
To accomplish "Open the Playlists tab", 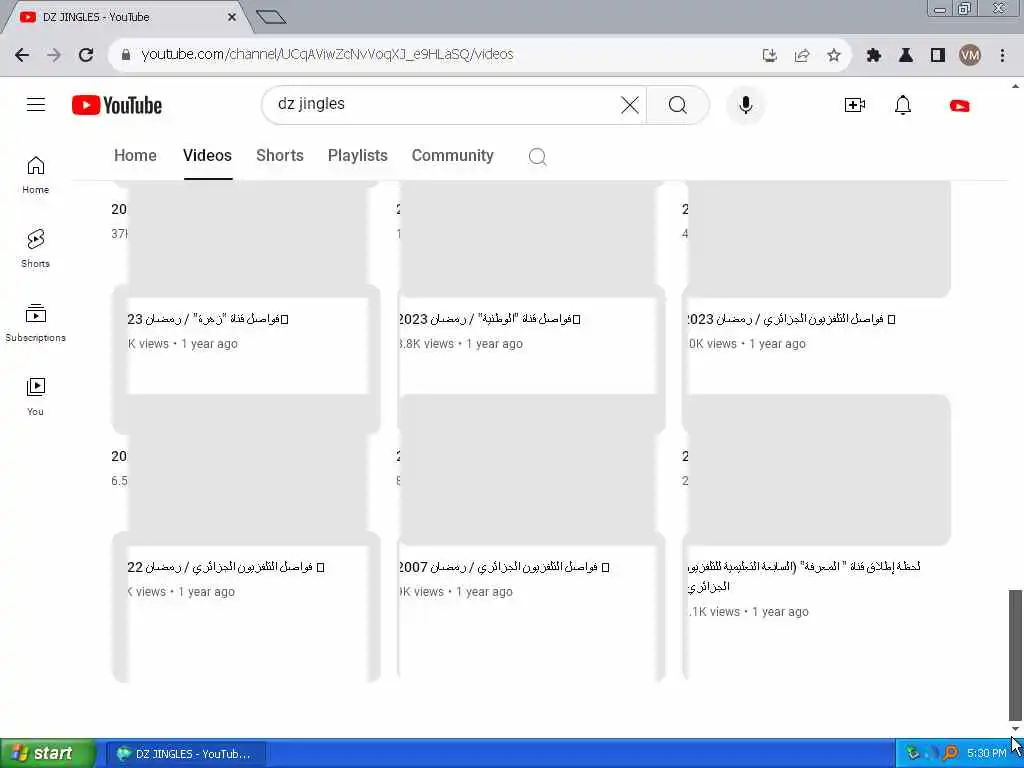I will 357,155.
